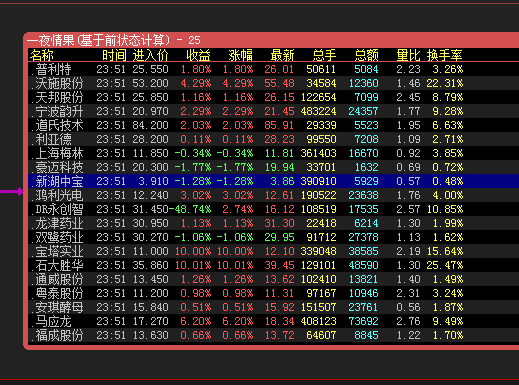The height and width of the screenshot is (385, 519).
Task: Click the 涨幅 column header
Action: 240,55
